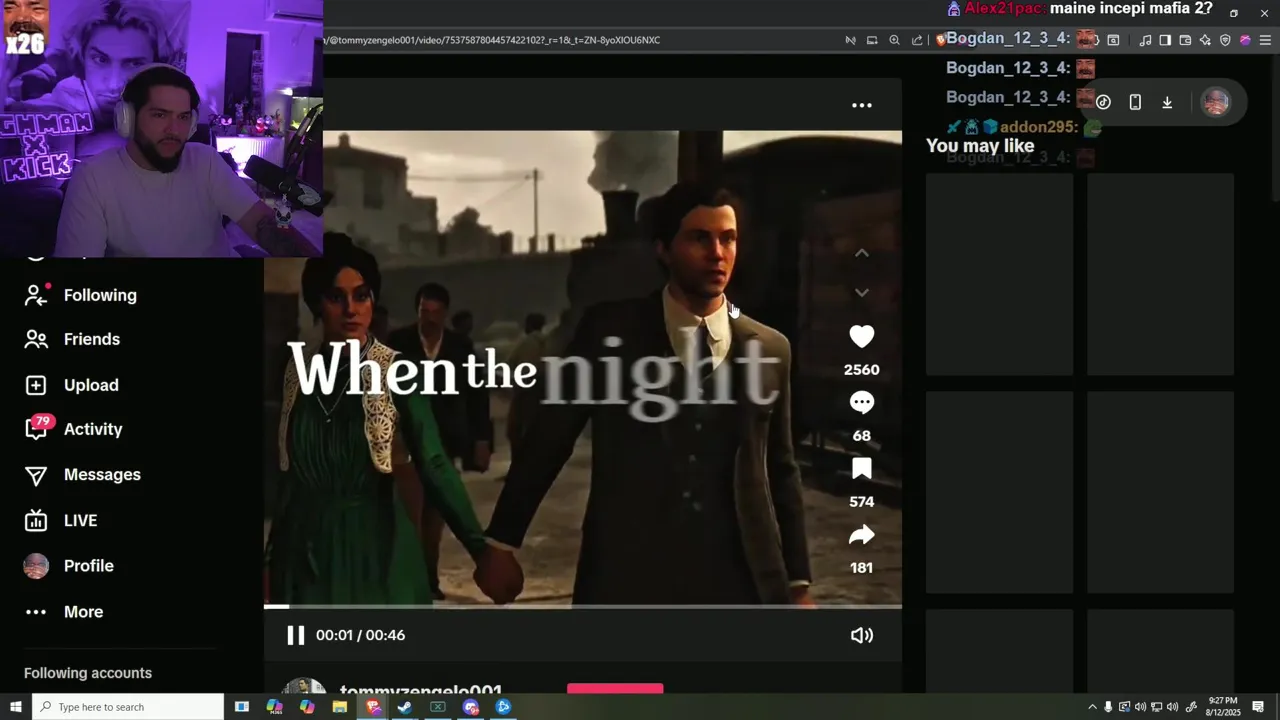Image resolution: width=1280 pixels, height=720 pixels.
Task: Open the Upload page
Action: click(71, 385)
